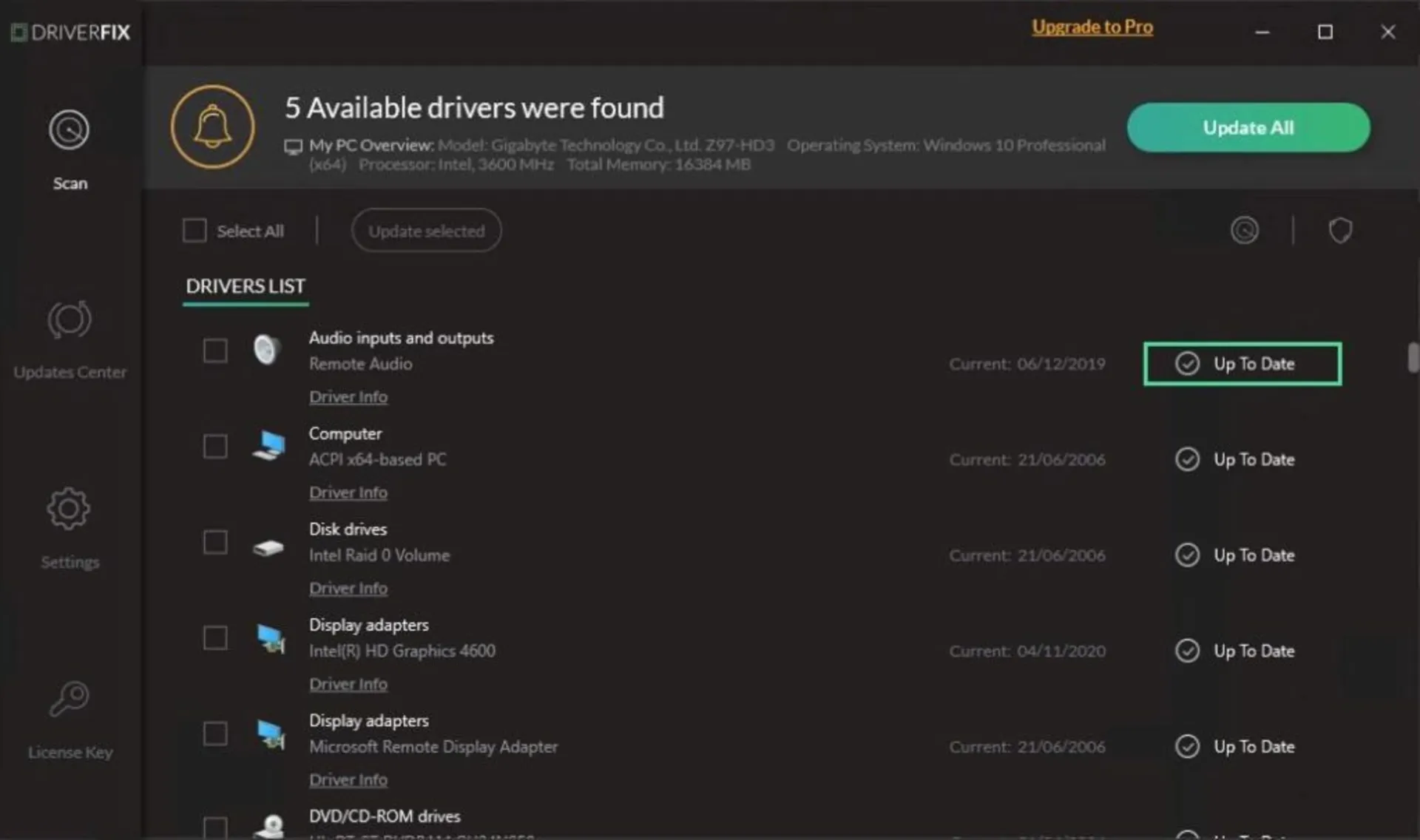Click Intel HD Graphics 4600 adapter icon
This screenshot has height=840, width=1420.
tap(271, 638)
